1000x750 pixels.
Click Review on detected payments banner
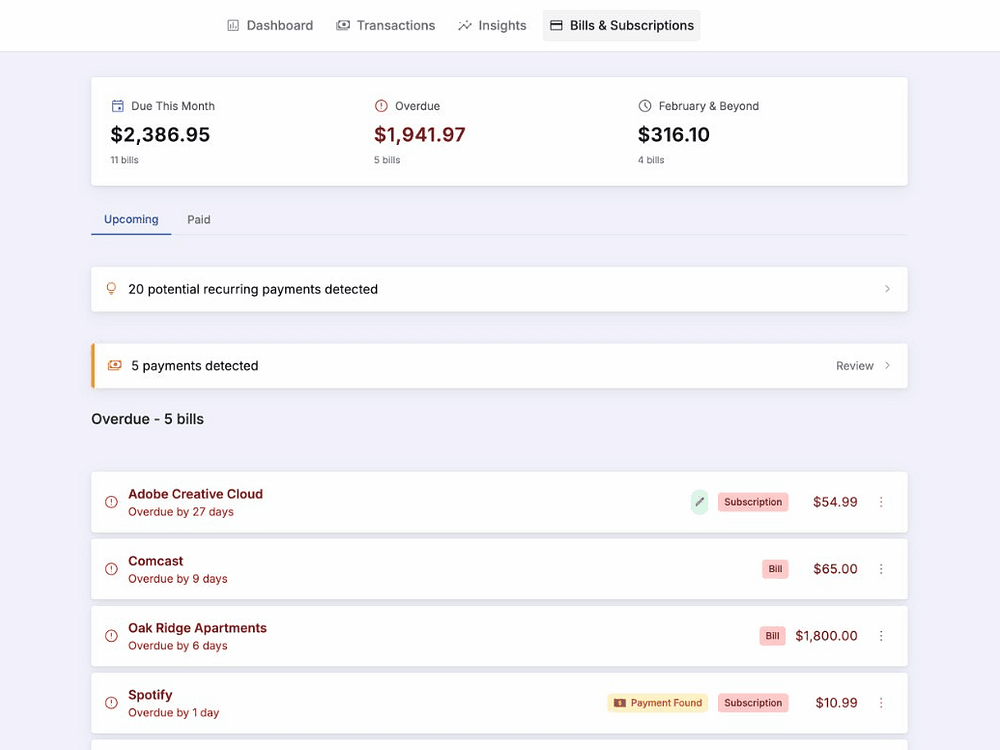(855, 366)
